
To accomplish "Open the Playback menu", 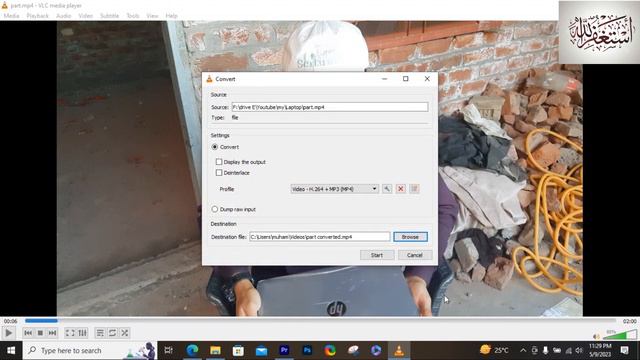I will (x=38, y=16).
